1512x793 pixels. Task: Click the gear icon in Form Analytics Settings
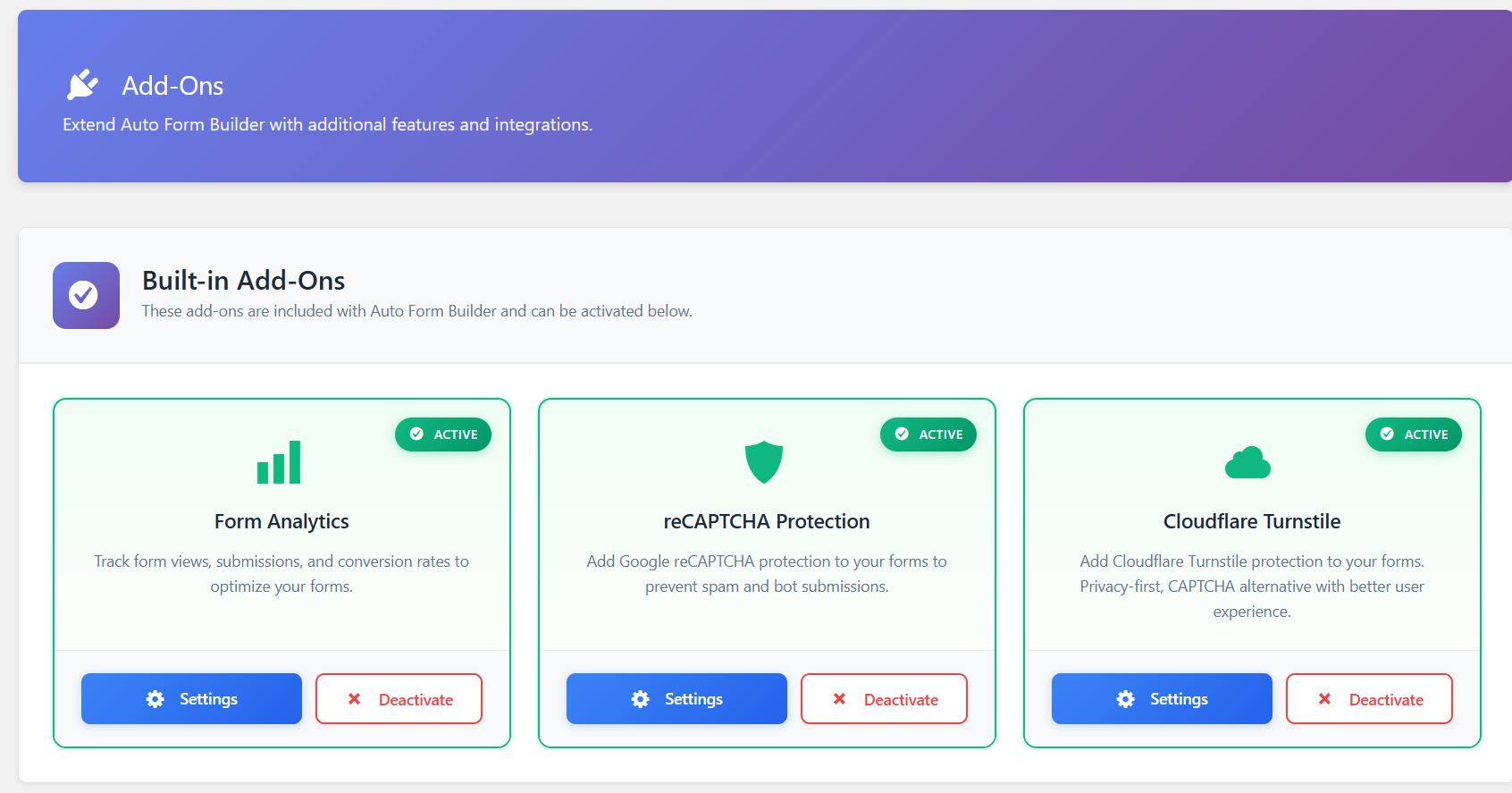pyautogui.click(x=155, y=699)
